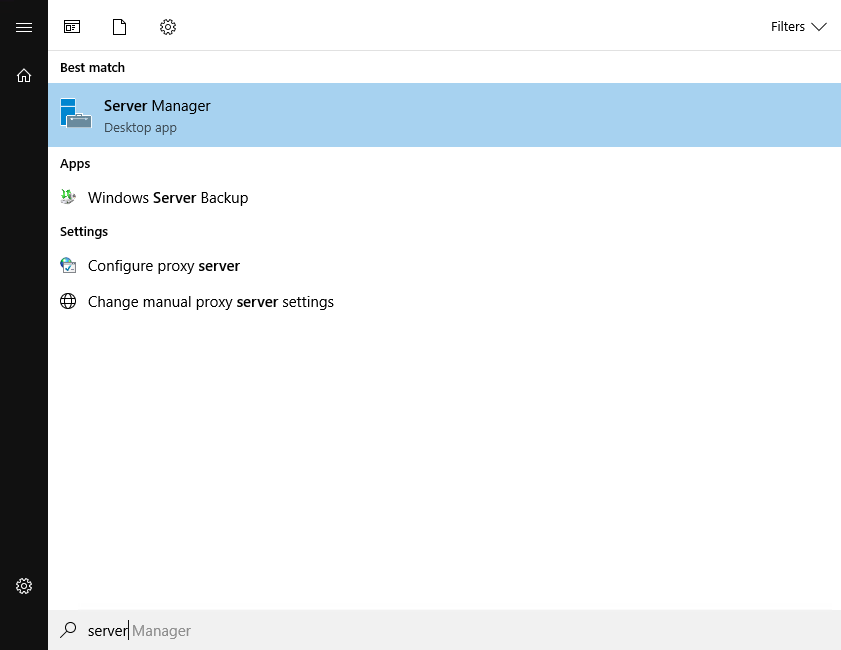
Task: Select the 'Desktop app' subtitle text
Action: pos(140,128)
